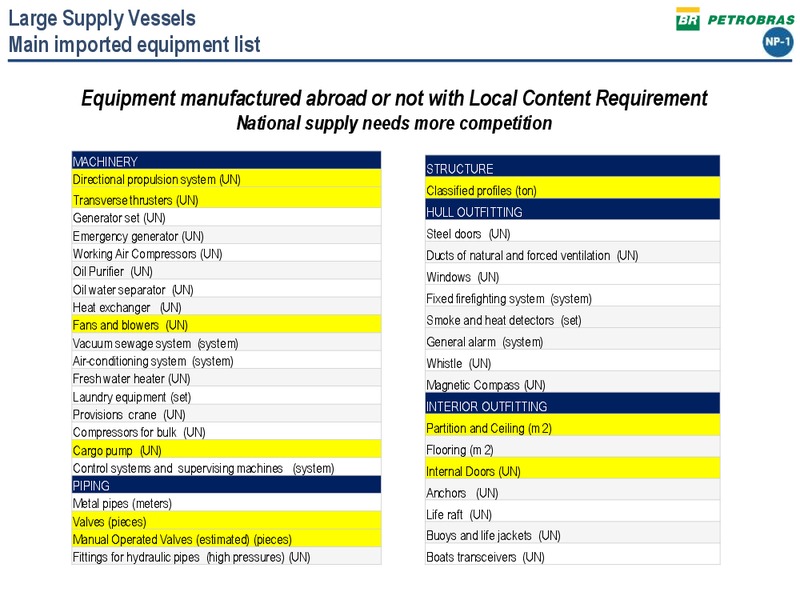Screen dimensions: 800x600
Task: Click the Air-conditioning system (system) row
Action: pos(226,360)
